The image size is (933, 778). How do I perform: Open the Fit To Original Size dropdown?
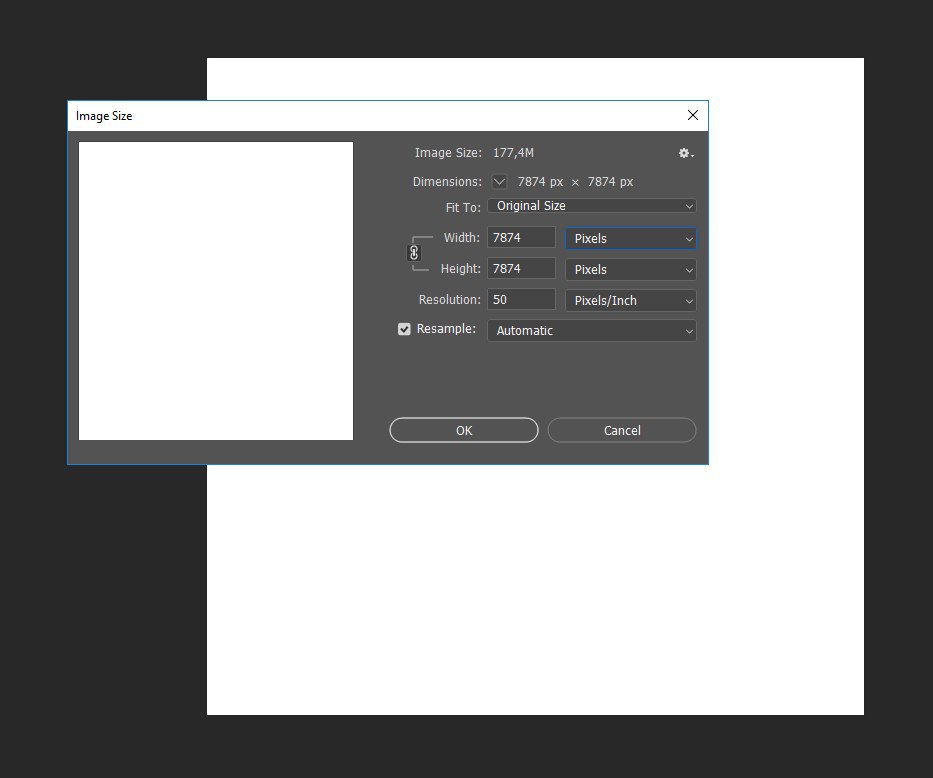pyautogui.click(x=591, y=206)
